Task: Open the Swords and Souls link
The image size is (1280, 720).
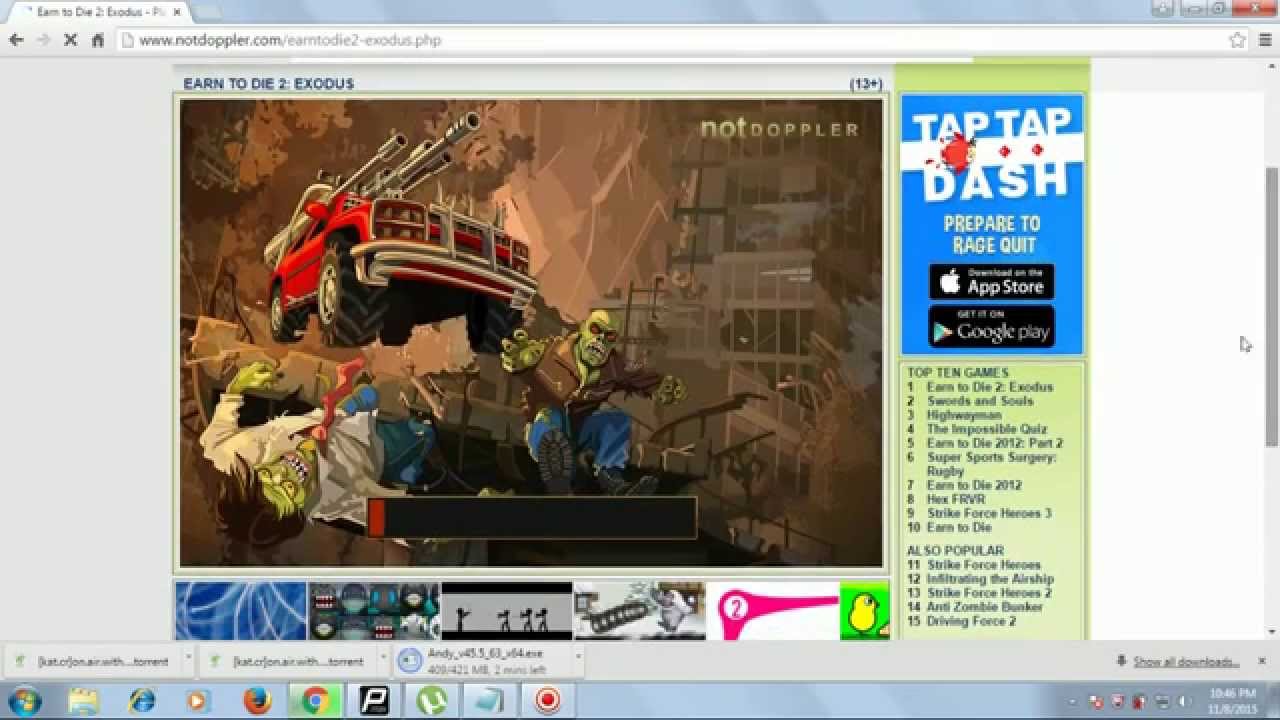Action: pos(980,401)
